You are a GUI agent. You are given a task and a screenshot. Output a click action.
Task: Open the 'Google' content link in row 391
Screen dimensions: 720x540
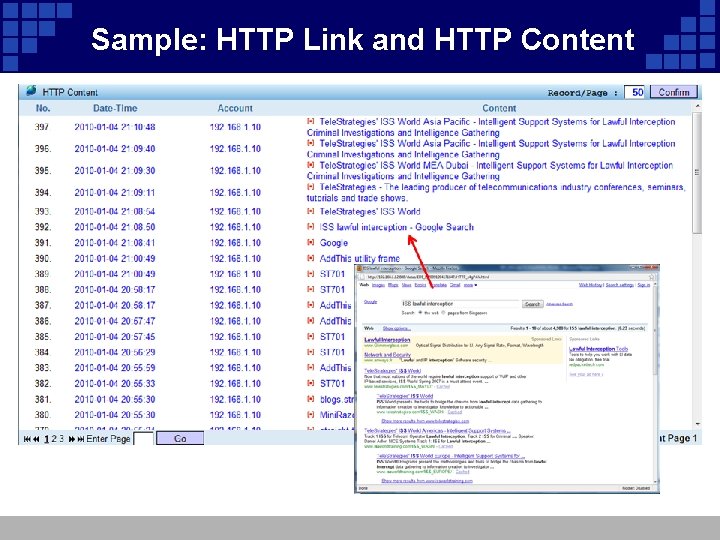click(x=333, y=242)
